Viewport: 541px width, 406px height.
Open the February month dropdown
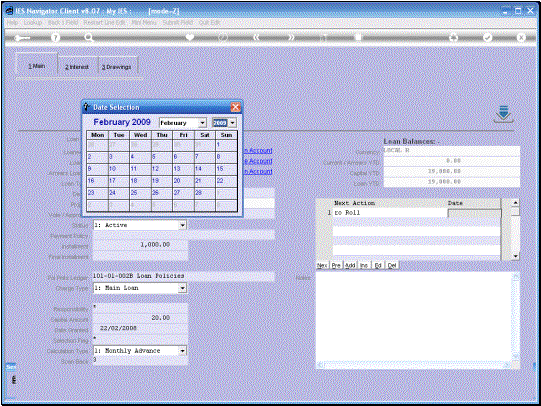click(203, 122)
